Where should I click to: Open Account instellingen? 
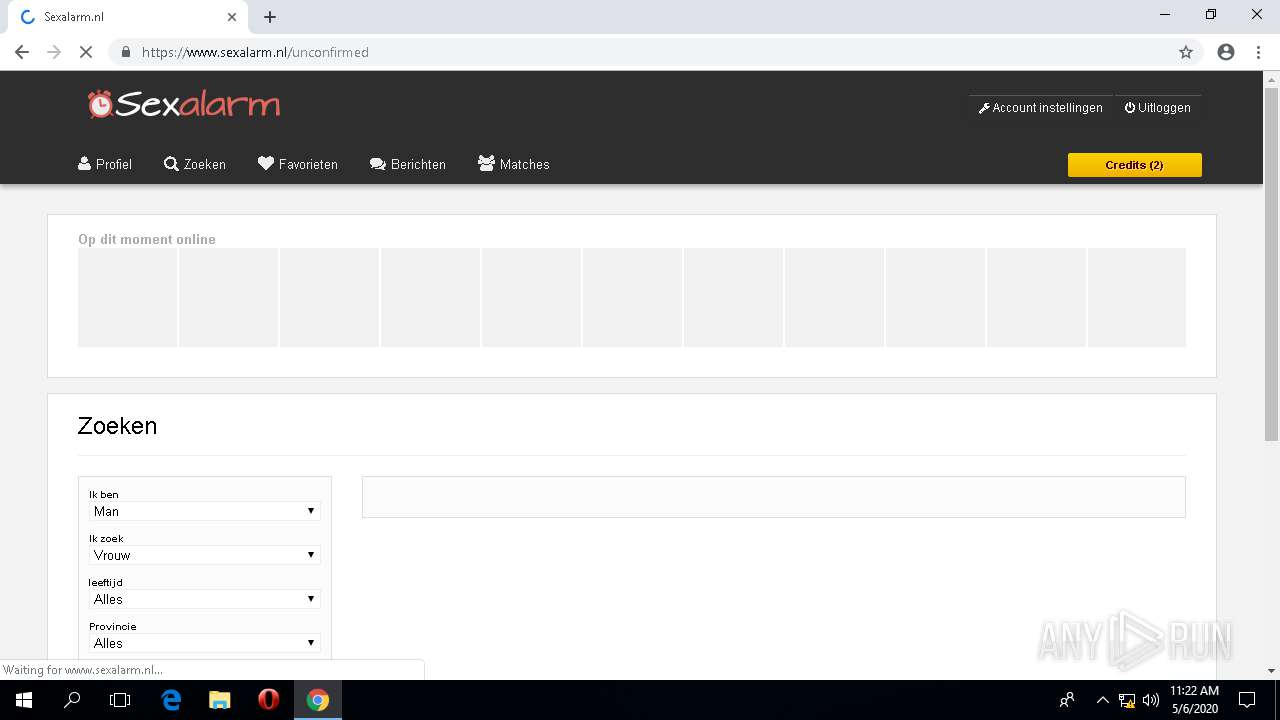(1041, 108)
